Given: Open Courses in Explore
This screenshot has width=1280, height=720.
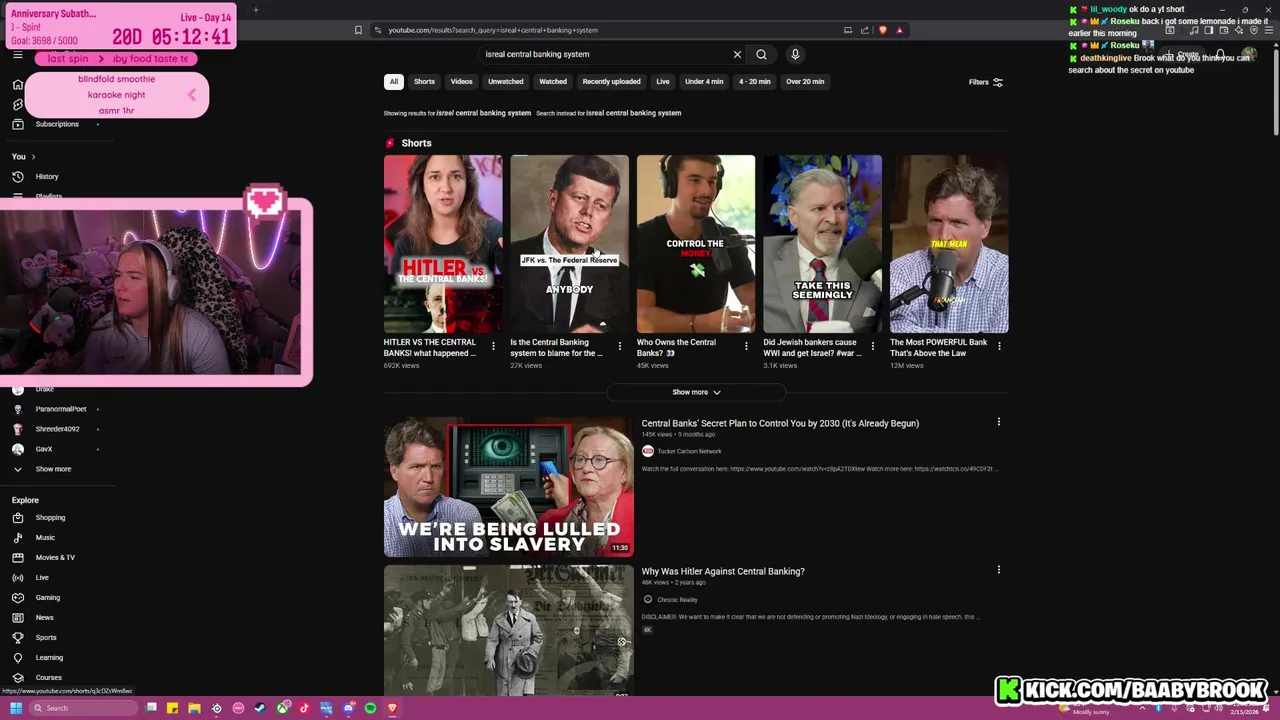Looking at the screenshot, I should [x=48, y=678].
